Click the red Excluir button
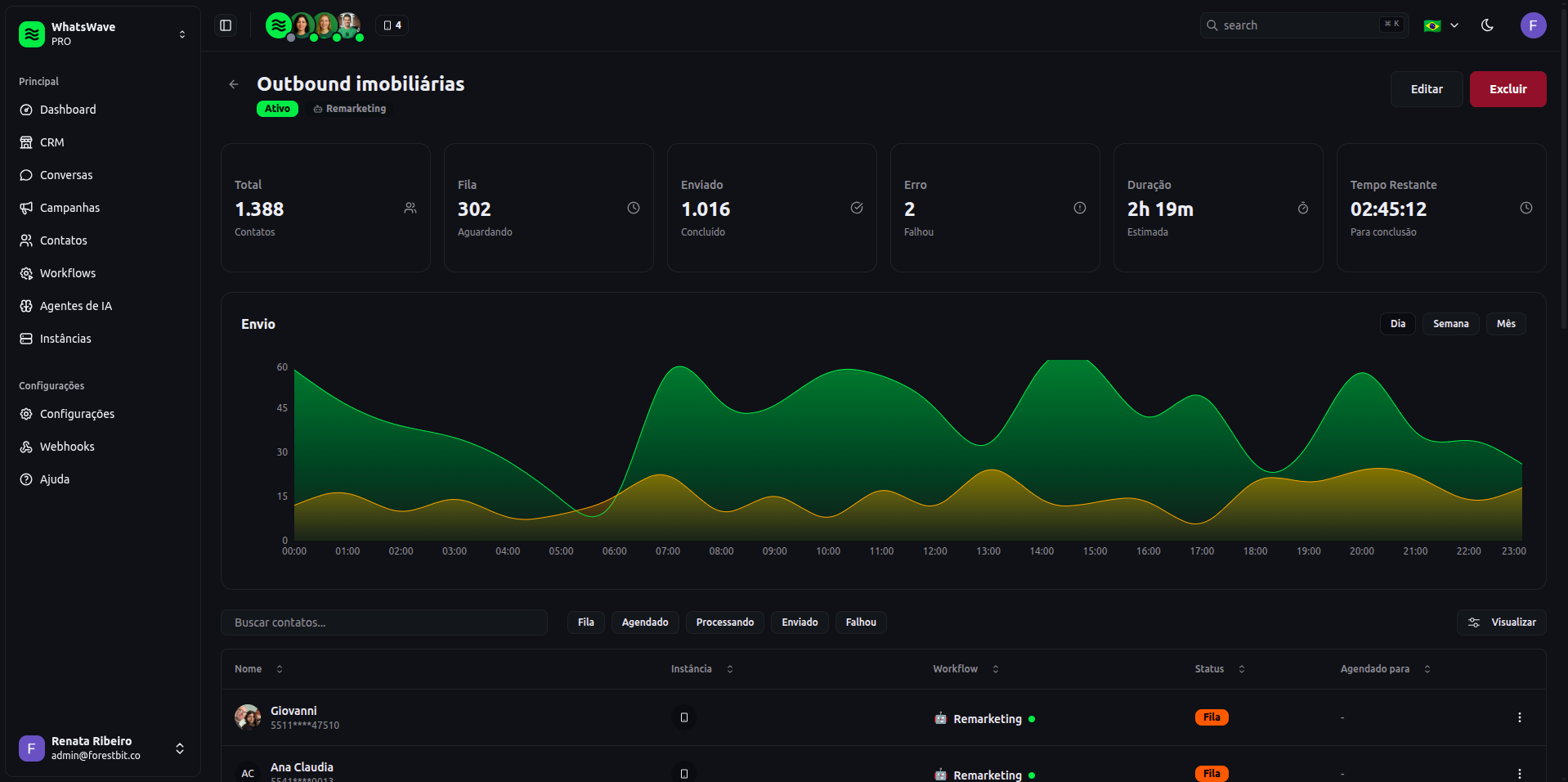This screenshot has height=782, width=1568. point(1508,89)
